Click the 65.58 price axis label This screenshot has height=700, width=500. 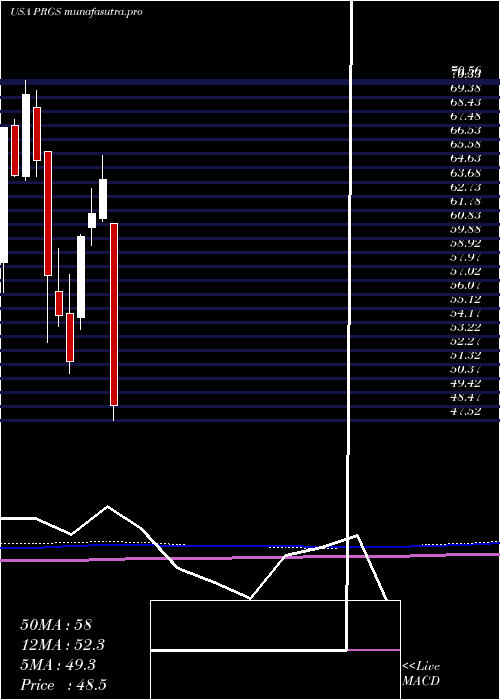(465, 144)
